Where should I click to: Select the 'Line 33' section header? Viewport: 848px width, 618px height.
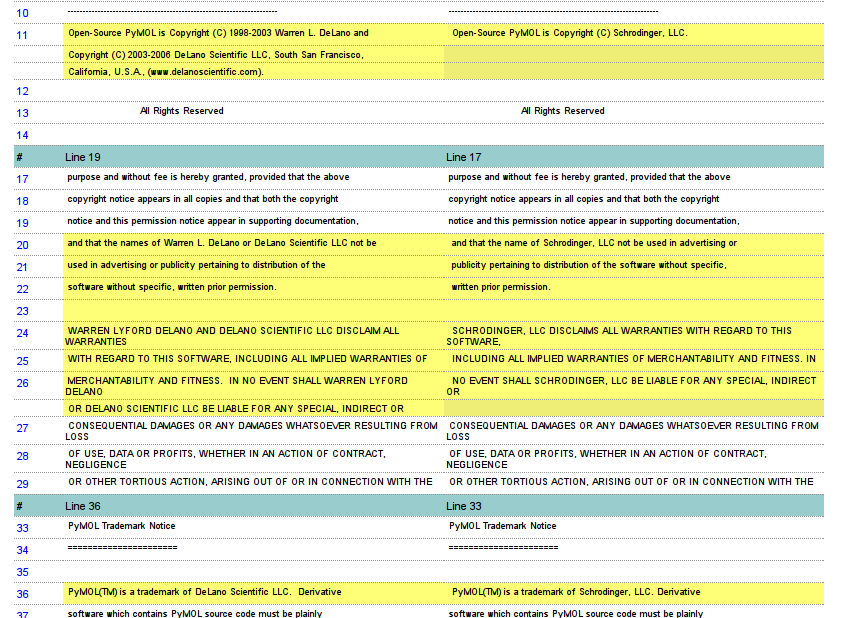point(463,506)
